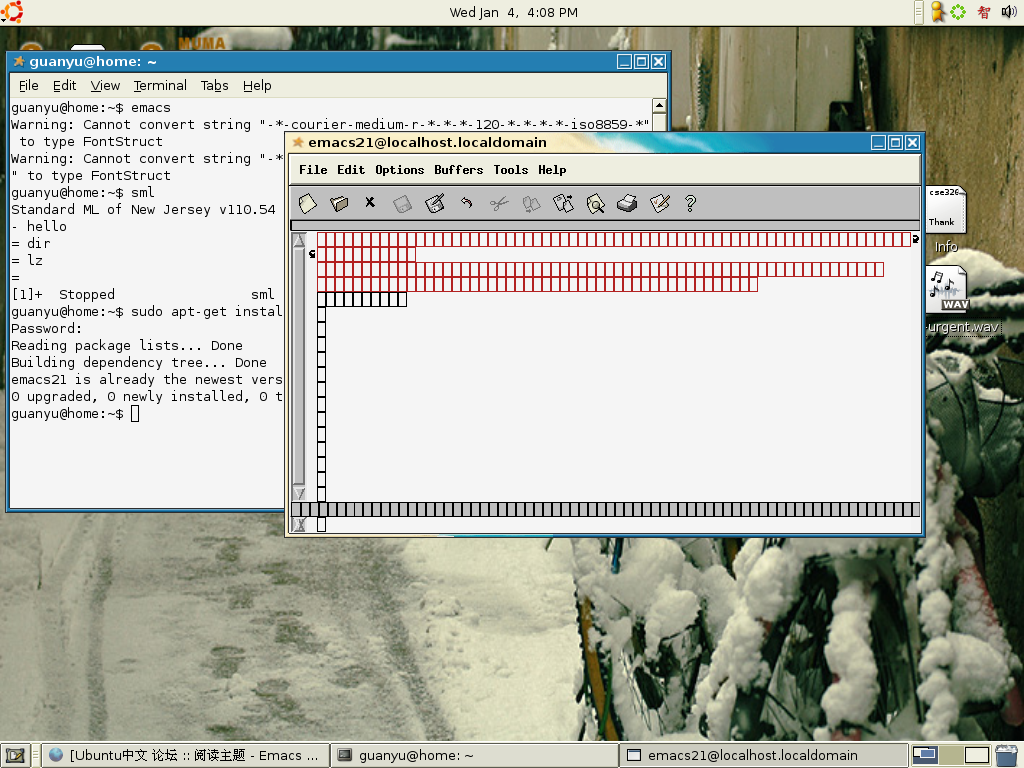Click the Save floppy disk icon in Emacs
The width and height of the screenshot is (1024, 768).
[402, 204]
